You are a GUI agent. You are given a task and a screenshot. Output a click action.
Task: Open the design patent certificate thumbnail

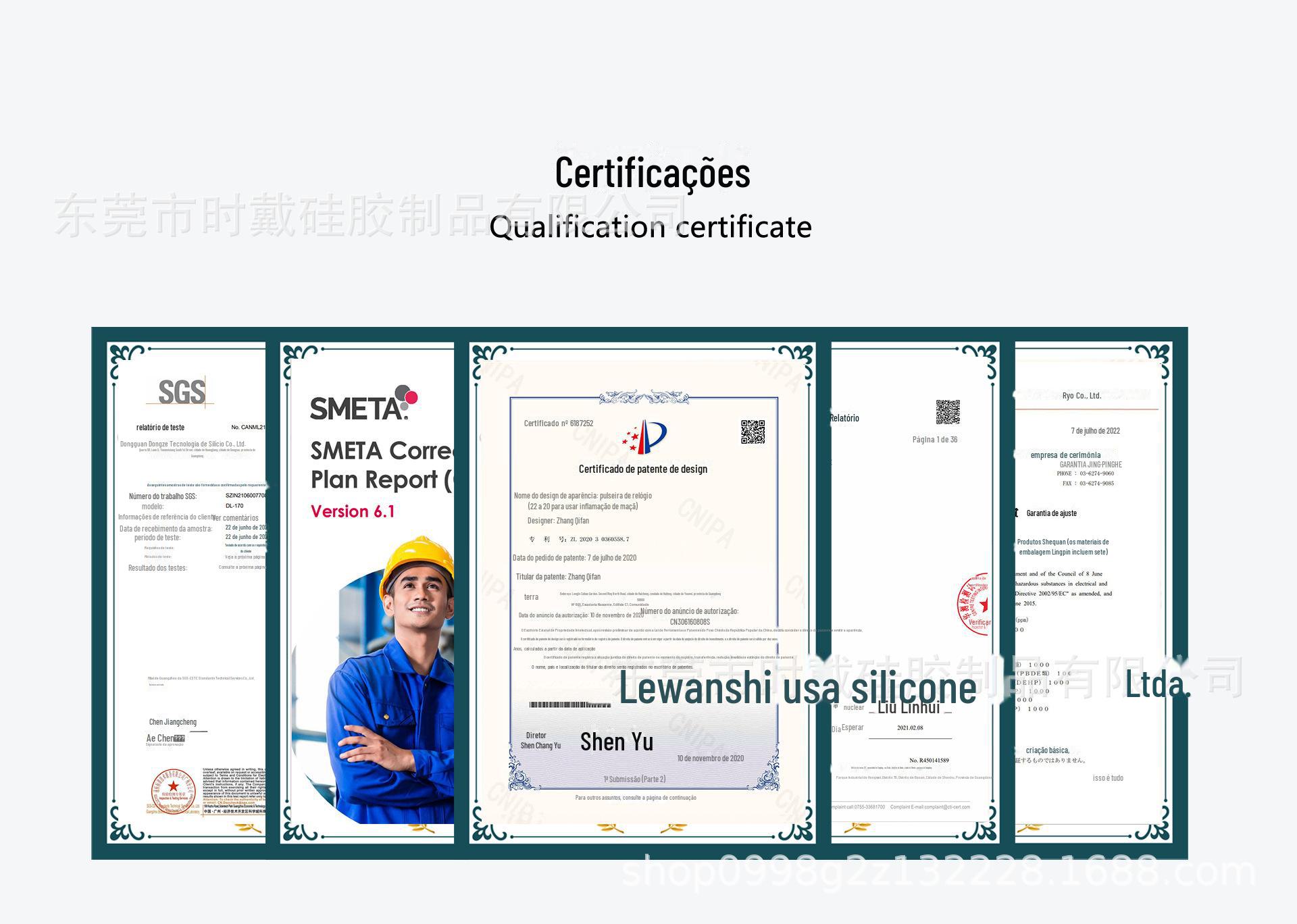click(x=643, y=581)
